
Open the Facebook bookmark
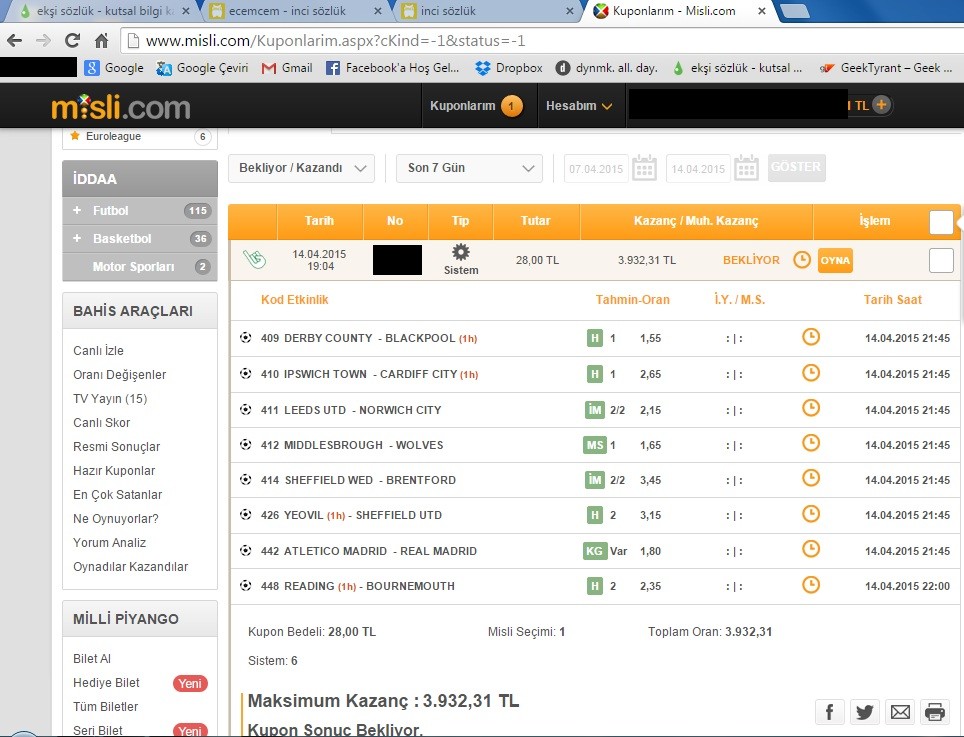tap(393, 68)
